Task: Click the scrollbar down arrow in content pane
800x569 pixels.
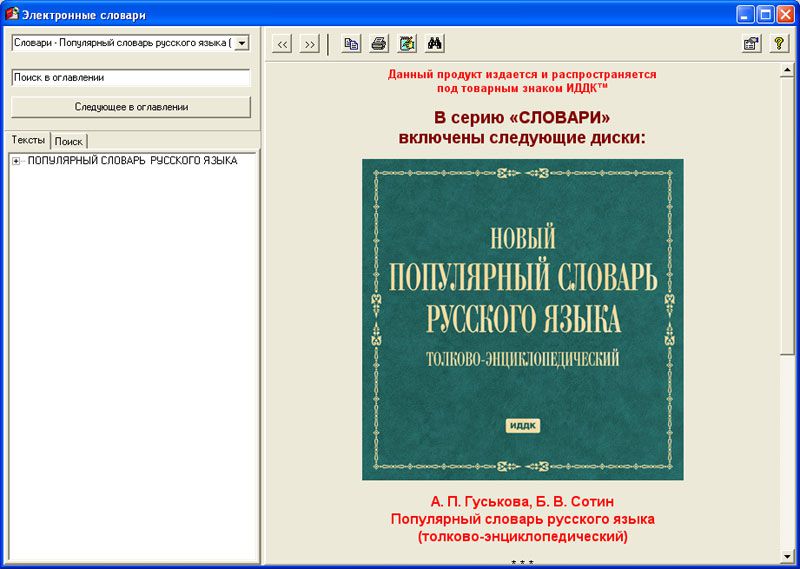Action: coord(788,553)
